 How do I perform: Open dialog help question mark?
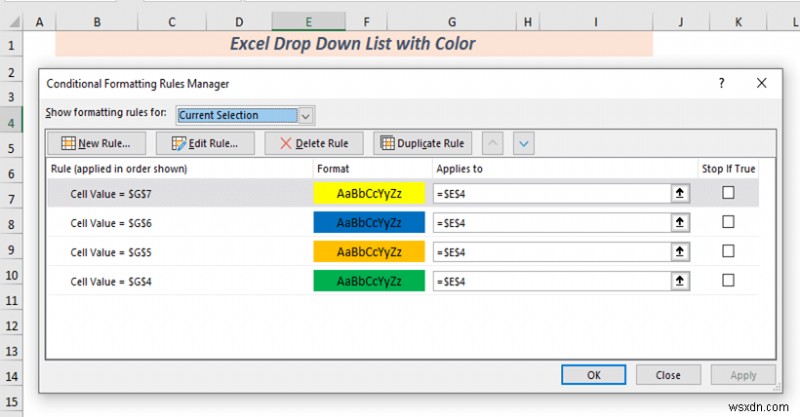click(721, 83)
